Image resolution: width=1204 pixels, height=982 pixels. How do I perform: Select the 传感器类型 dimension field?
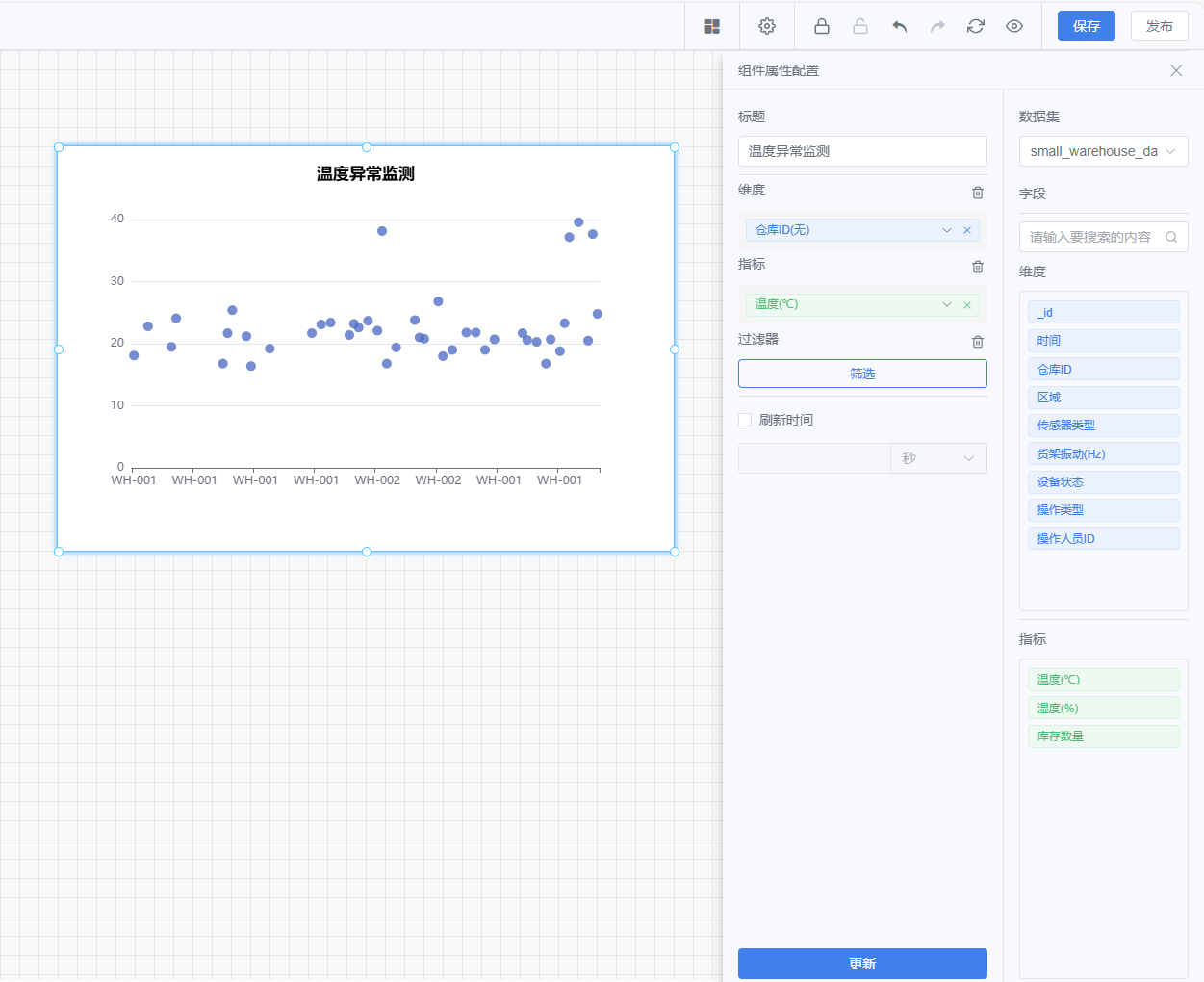coord(1103,426)
